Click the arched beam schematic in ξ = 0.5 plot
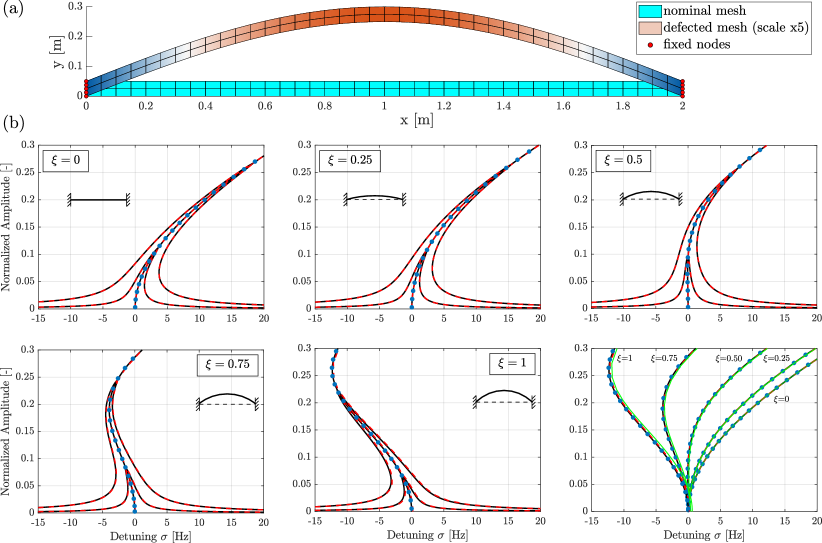This screenshot has width=822, height=543. tap(651, 198)
